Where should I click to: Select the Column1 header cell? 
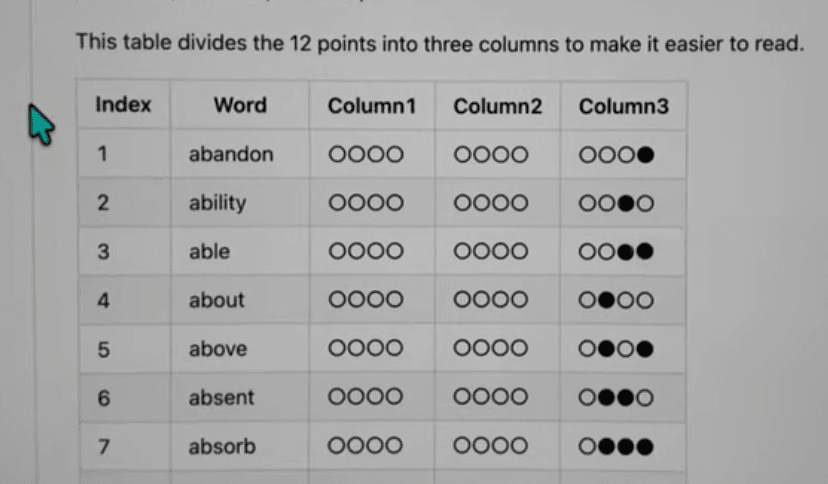tap(372, 106)
